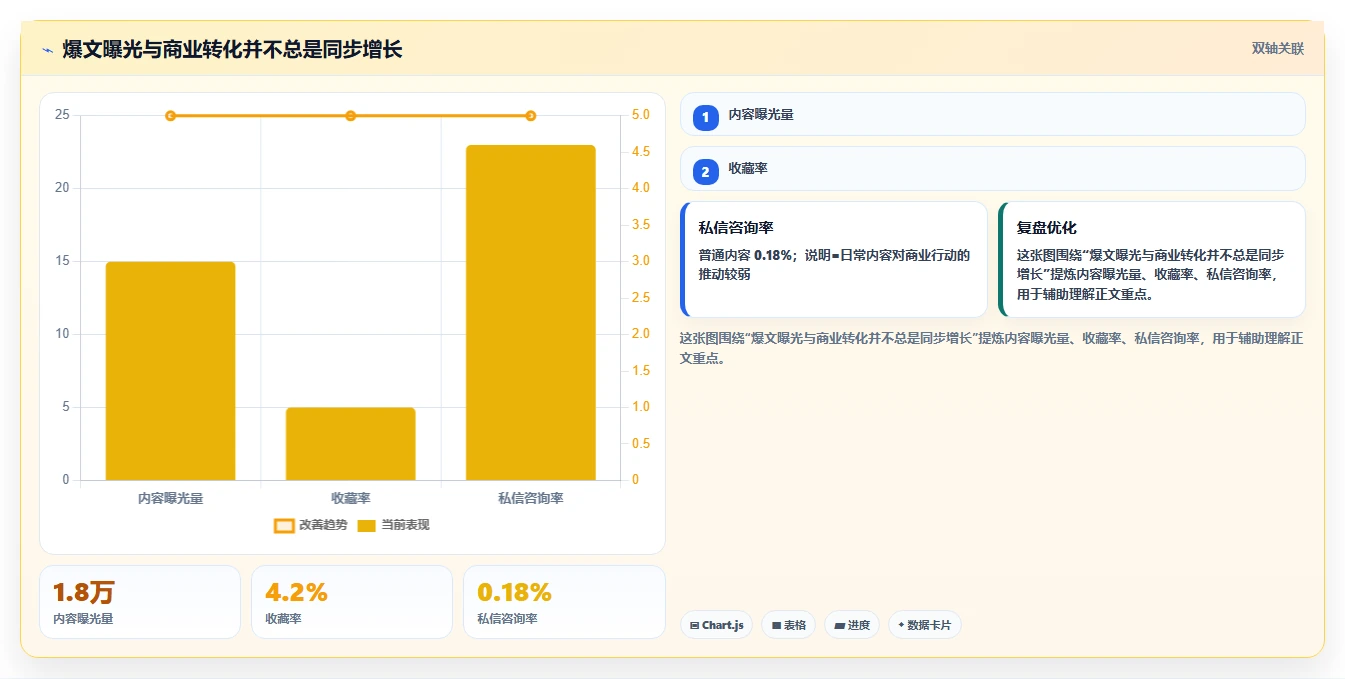Viewport: 1345px width, 679px height.
Task: Click the blue number 2 badge
Action: pyautogui.click(x=706, y=172)
